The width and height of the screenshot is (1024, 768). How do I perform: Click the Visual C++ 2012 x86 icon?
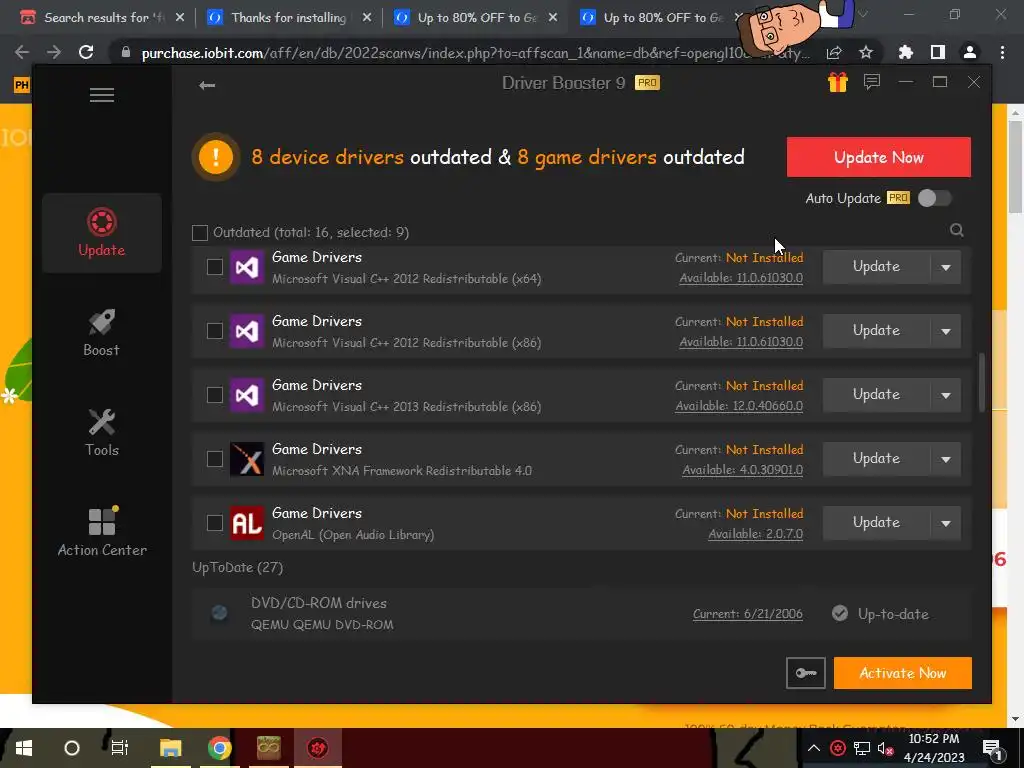(247, 331)
